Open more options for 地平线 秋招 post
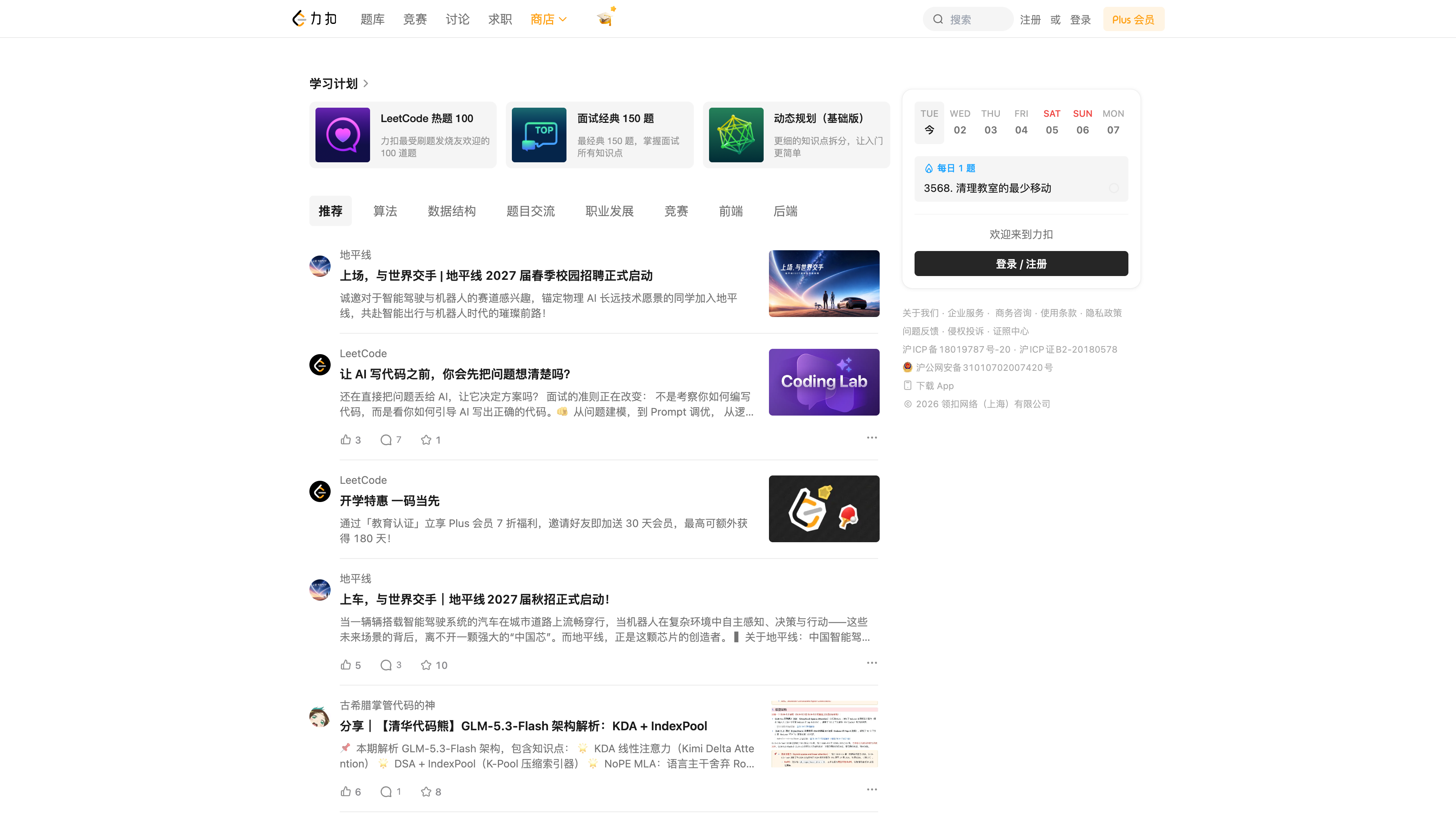1456x819 pixels. pyautogui.click(x=872, y=662)
